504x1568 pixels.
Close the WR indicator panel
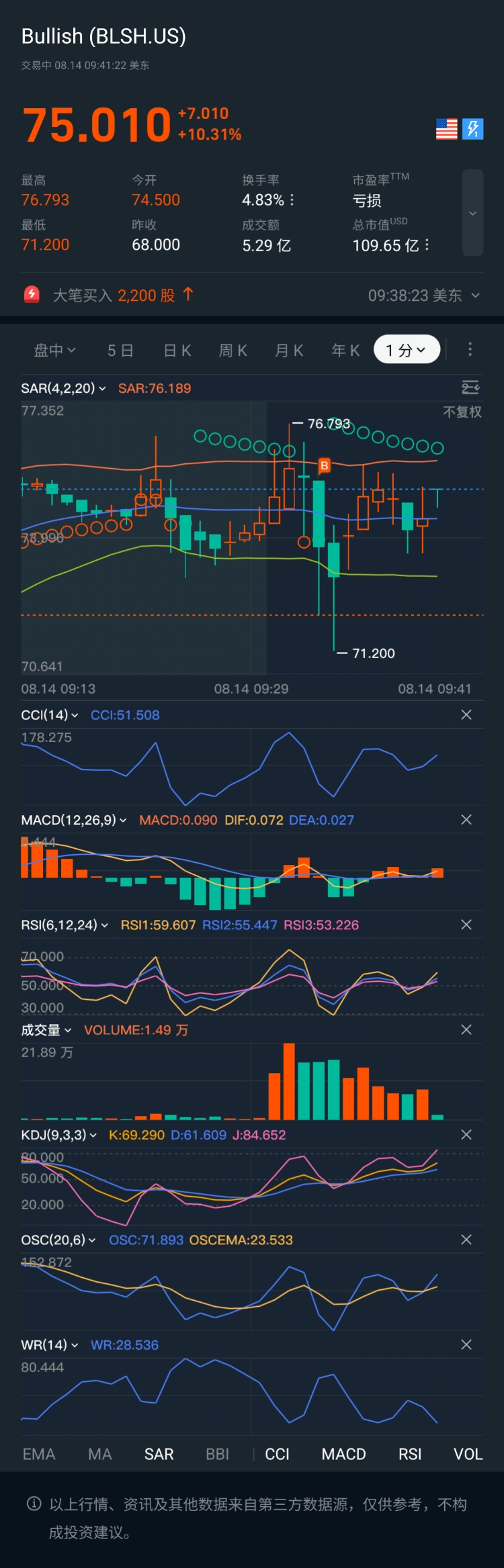466,1344
